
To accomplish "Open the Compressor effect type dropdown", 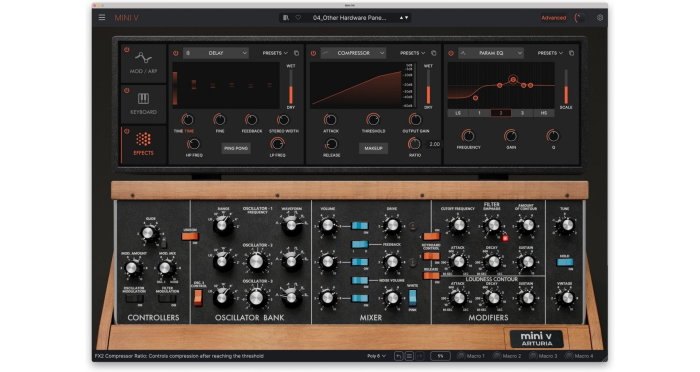I will tap(354, 53).
